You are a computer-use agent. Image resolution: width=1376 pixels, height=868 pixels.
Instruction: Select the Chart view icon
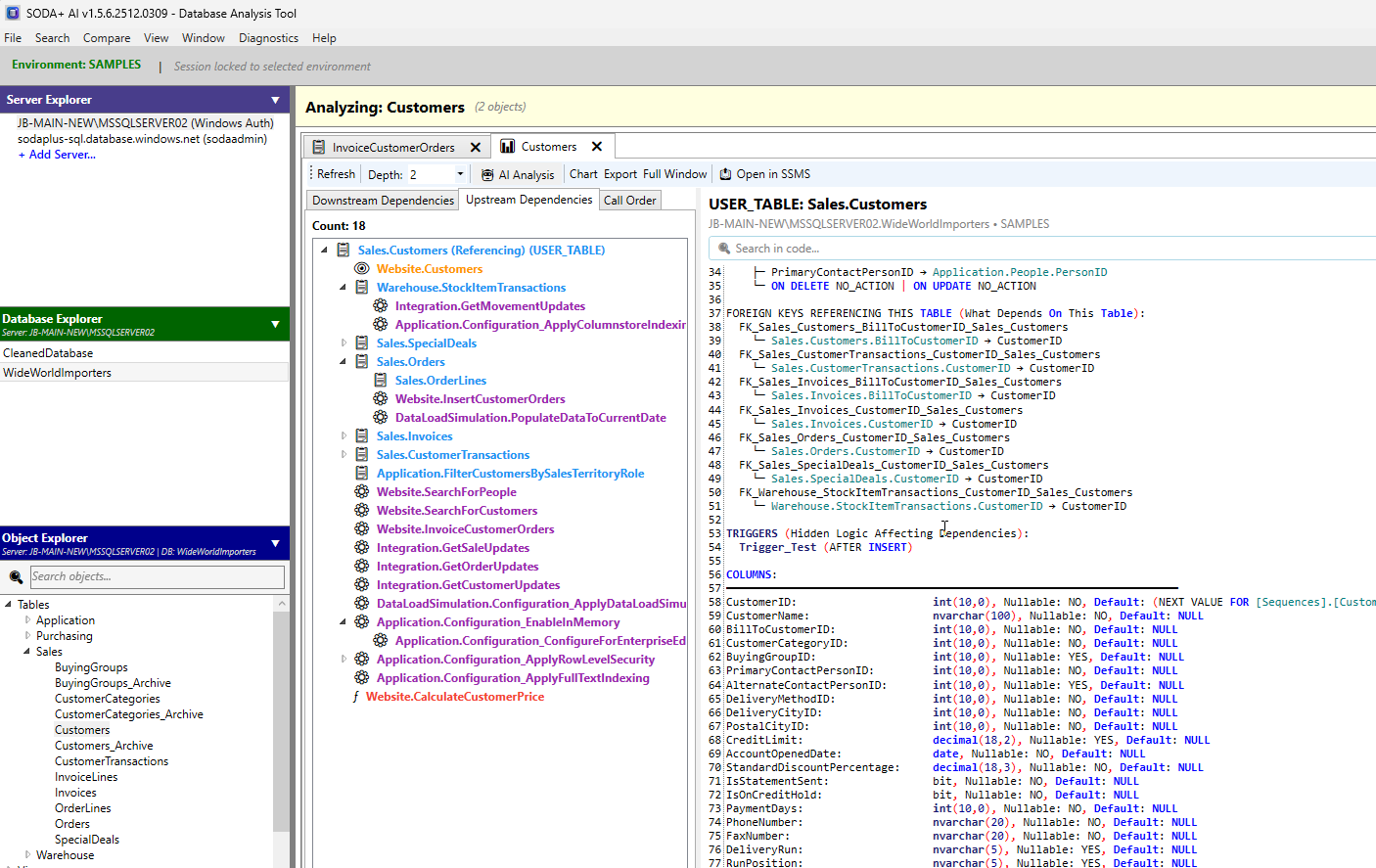click(x=583, y=173)
